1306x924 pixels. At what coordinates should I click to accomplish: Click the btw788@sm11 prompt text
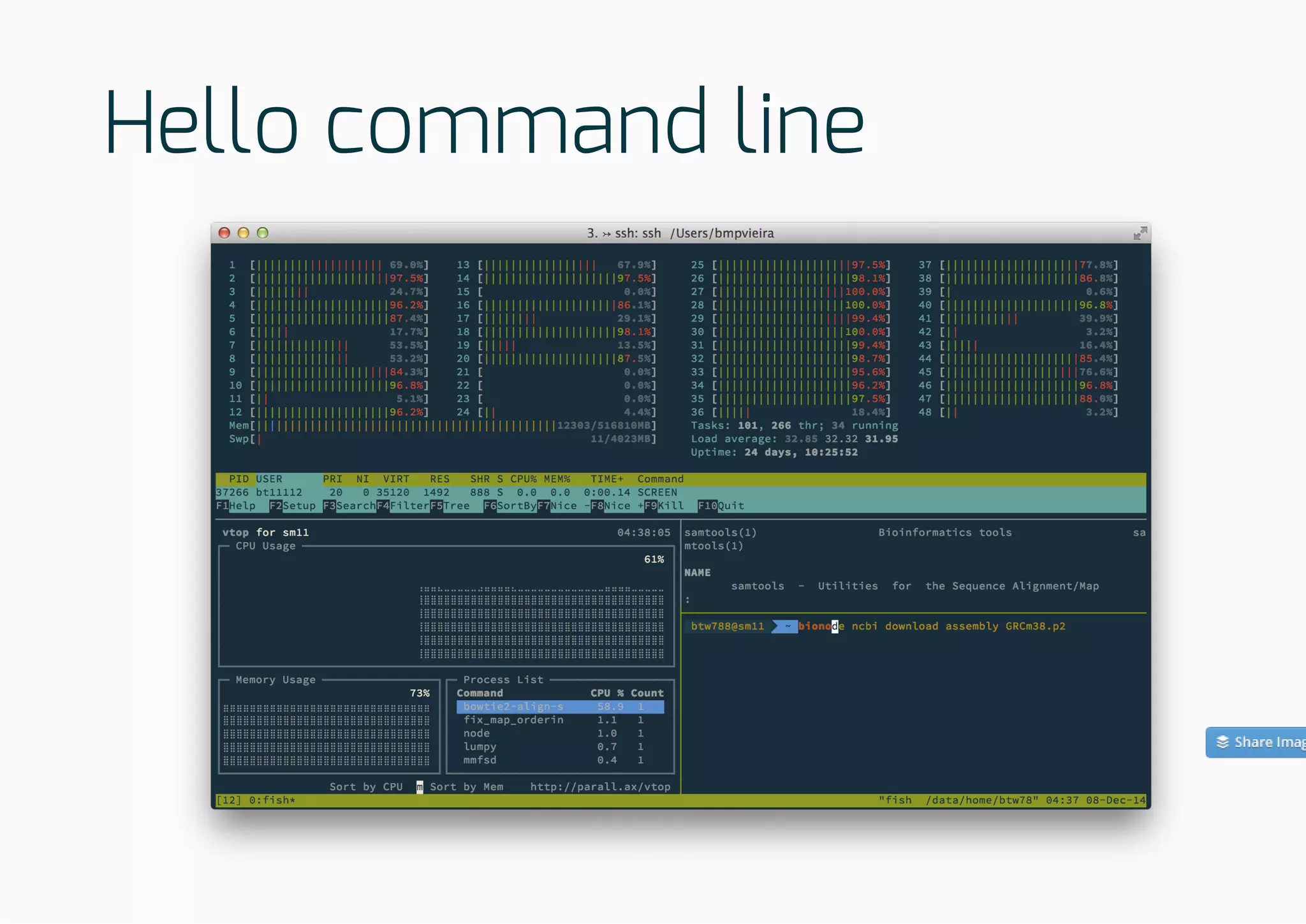pyautogui.click(x=728, y=626)
